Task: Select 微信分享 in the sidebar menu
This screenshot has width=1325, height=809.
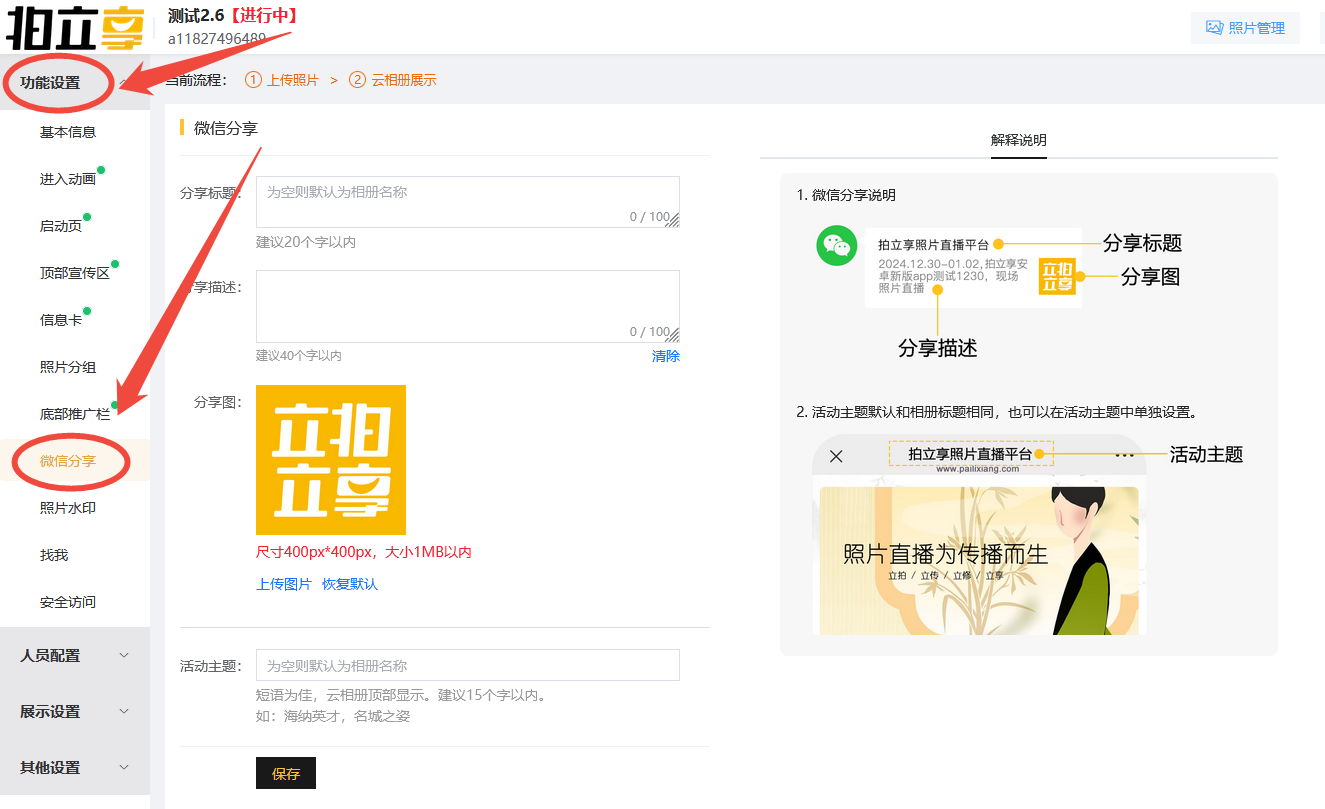Action: click(67, 461)
